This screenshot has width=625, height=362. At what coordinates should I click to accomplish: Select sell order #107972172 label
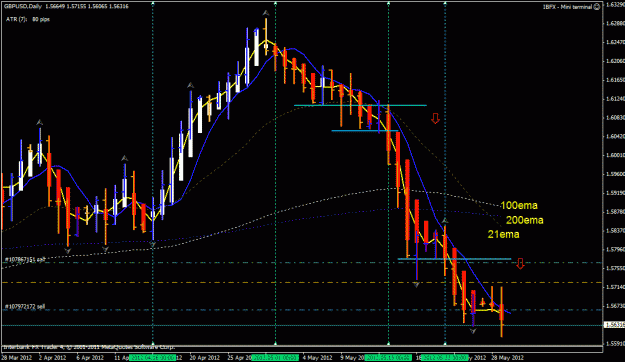25,307
